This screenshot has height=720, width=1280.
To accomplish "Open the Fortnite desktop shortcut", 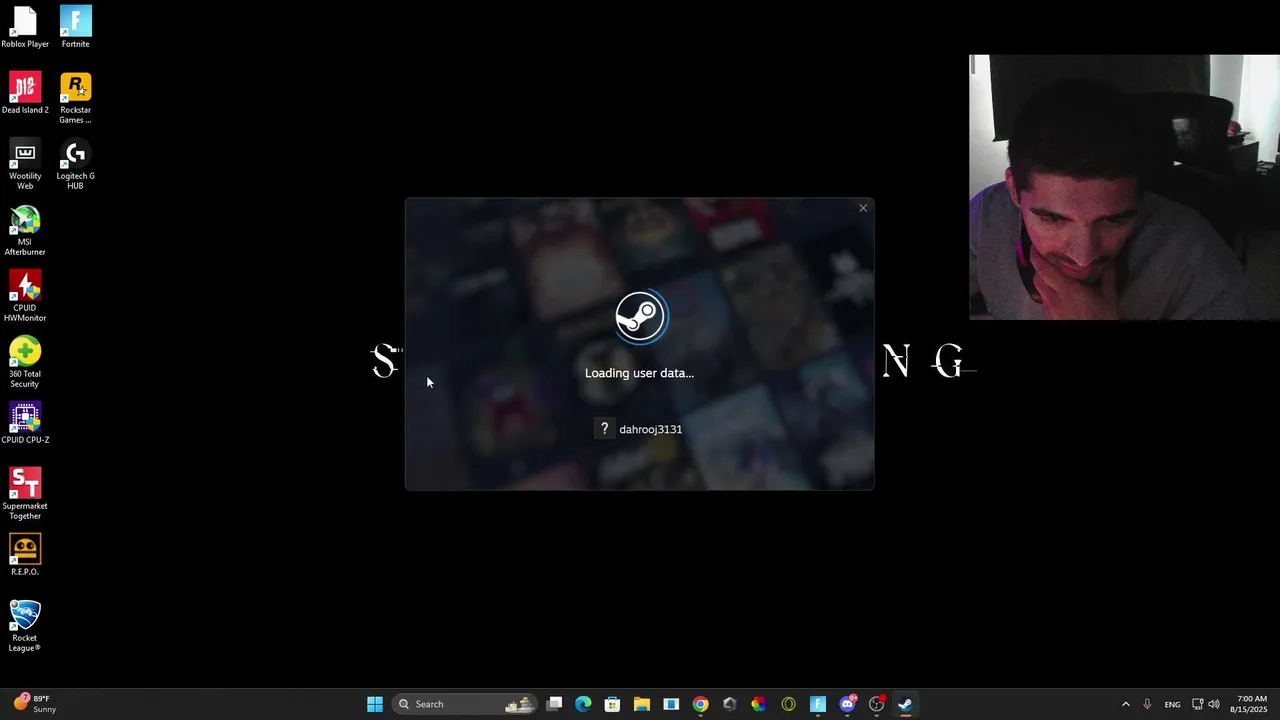I will 75,27.
